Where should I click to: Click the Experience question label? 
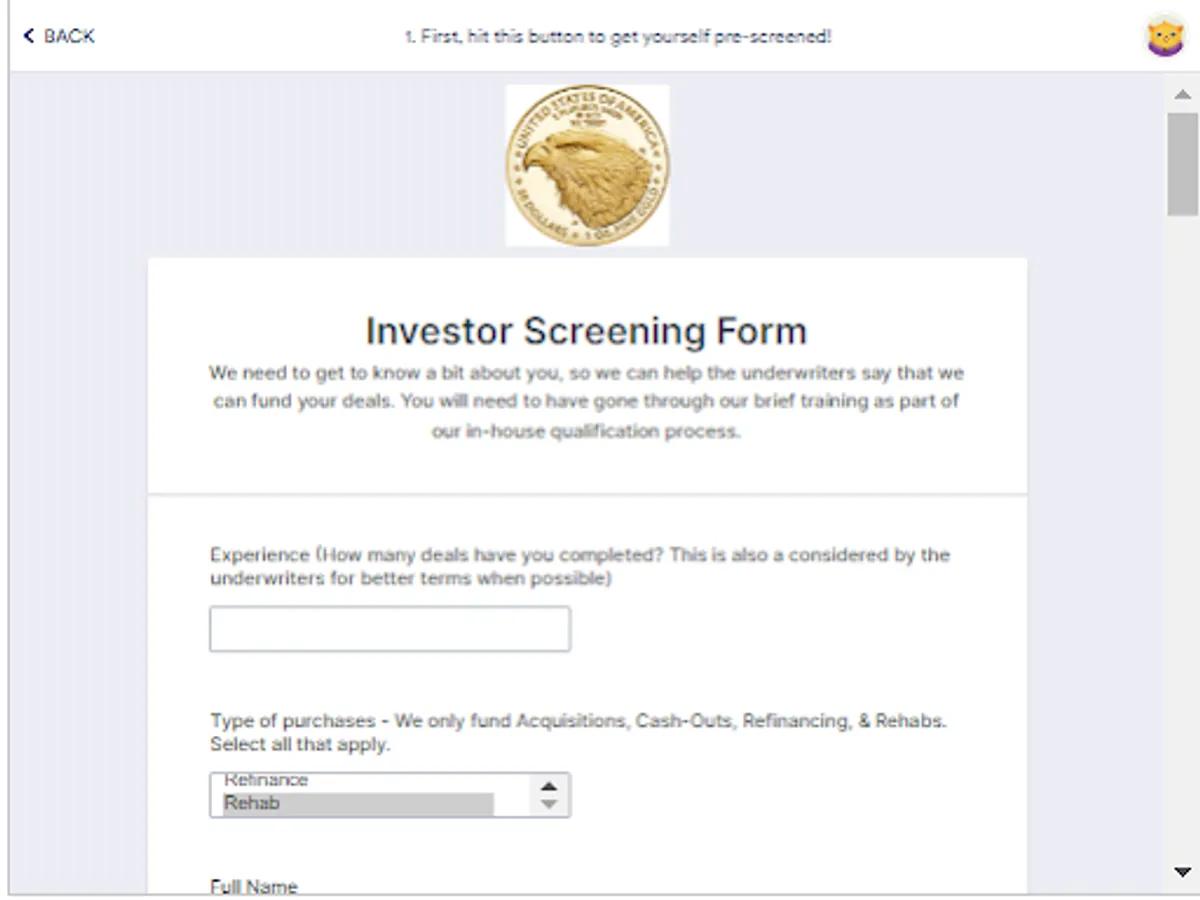click(580, 566)
